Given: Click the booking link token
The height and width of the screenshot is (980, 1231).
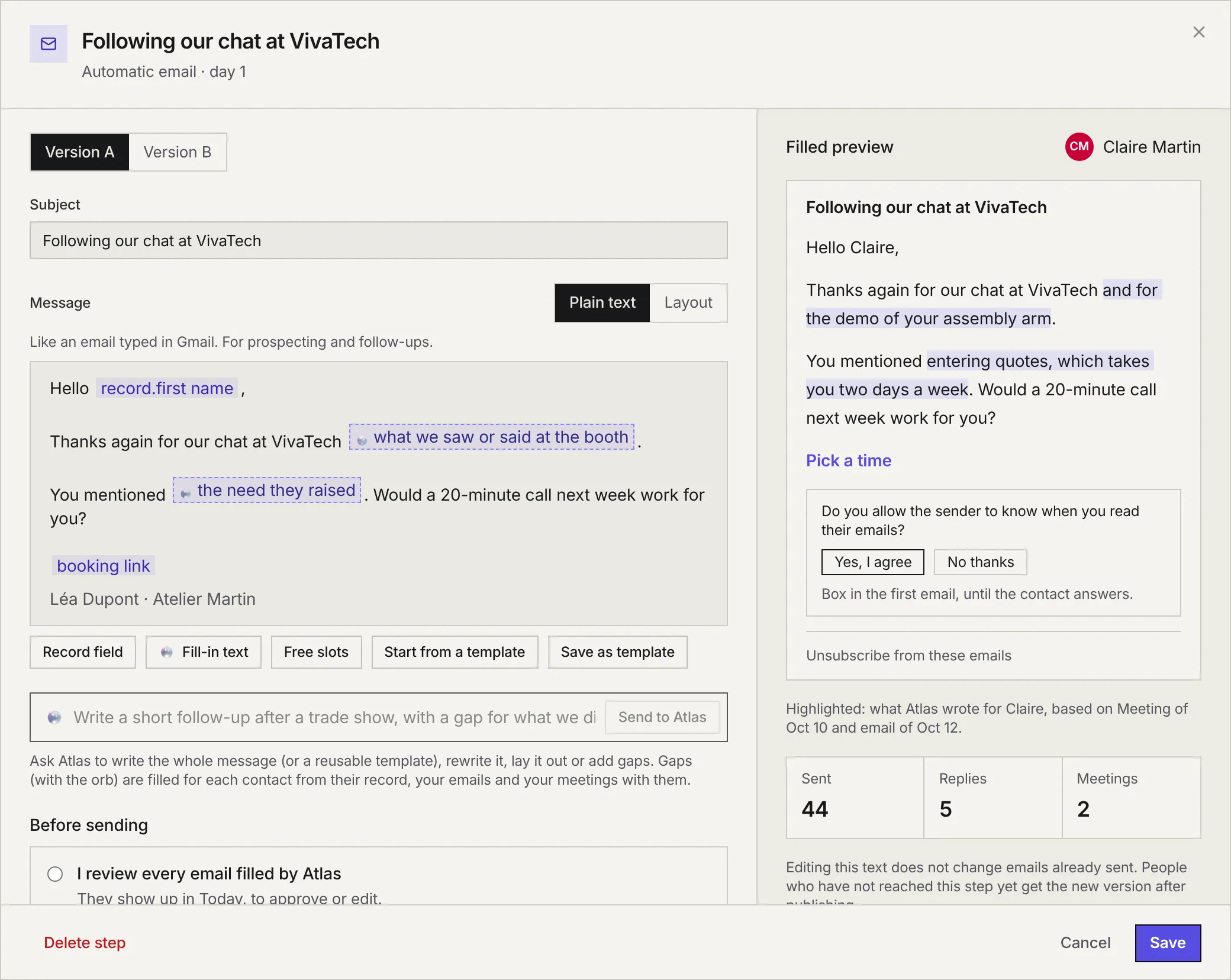Looking at the screenshot, I should click(x=104, y=566).
